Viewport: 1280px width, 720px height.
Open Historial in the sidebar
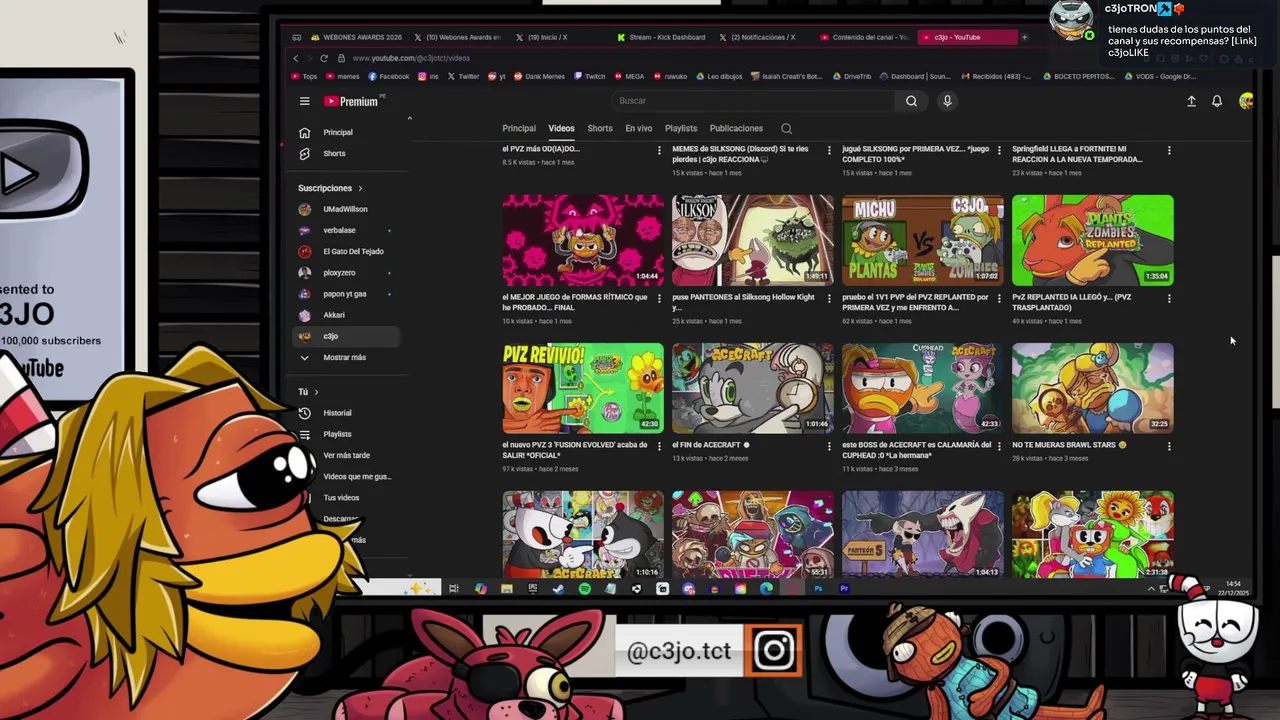337,412
